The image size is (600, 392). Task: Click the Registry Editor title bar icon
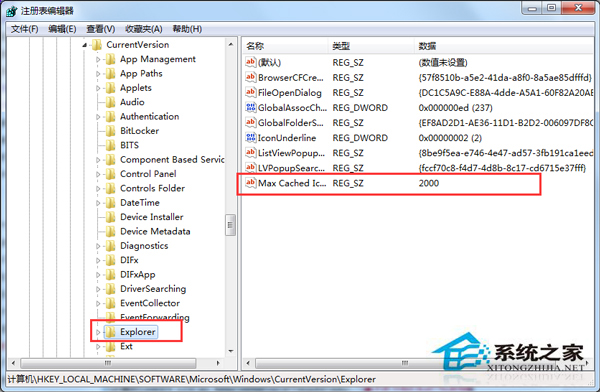pyautogui.click(x=11, y=11)
